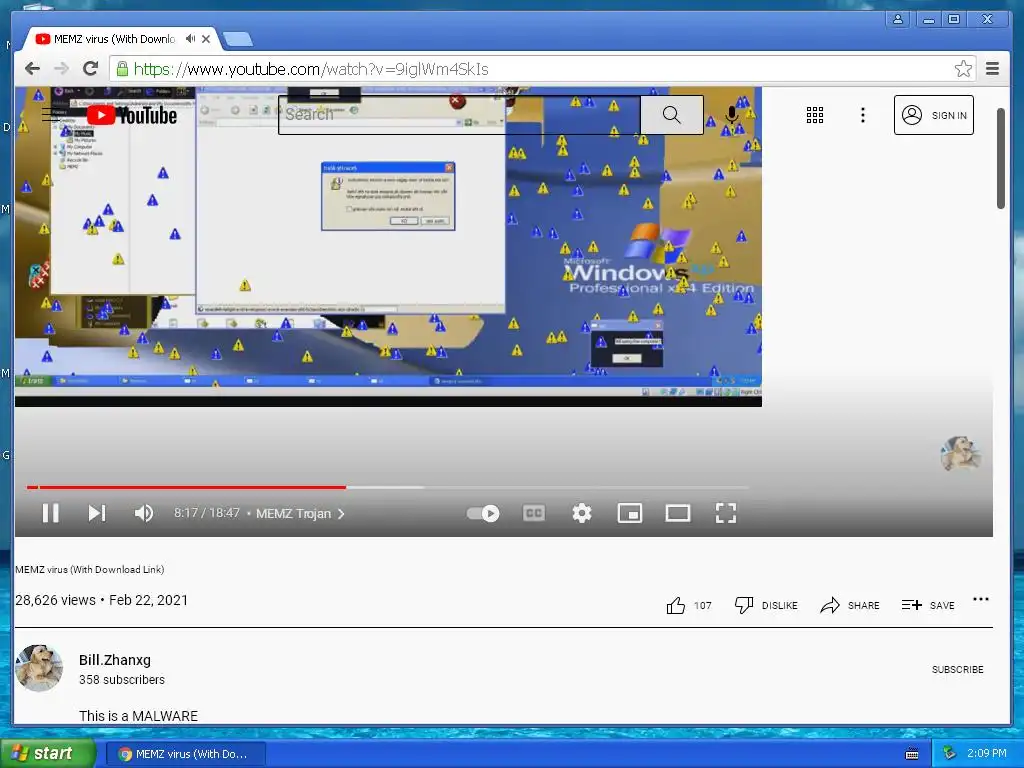Click the address bar URL
Screen dimensions: 1024x768
coord(311,69)
